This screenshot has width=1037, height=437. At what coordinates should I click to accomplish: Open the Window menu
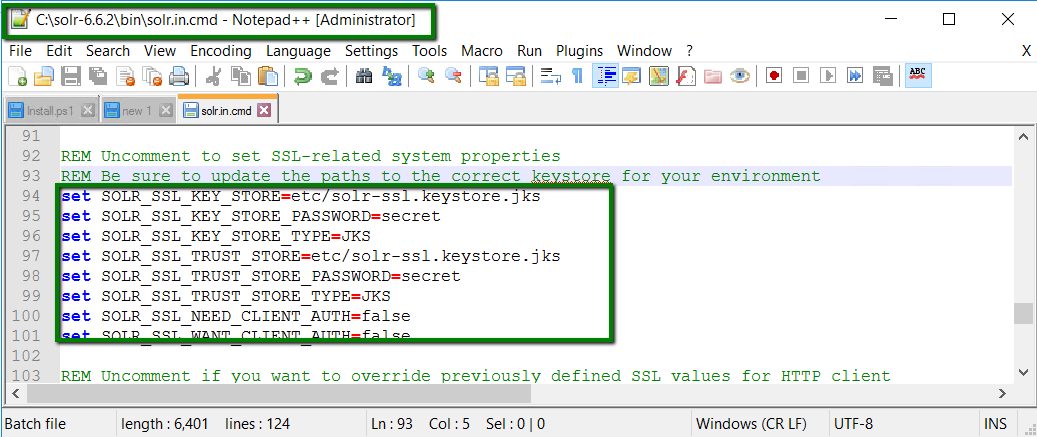point(644,51)
